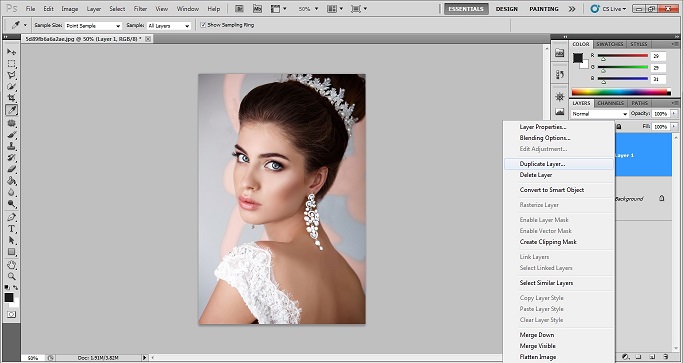Screen dimensions: 683x363
Task: Select the Zoom tool
Action: click(x=11, y=276)
